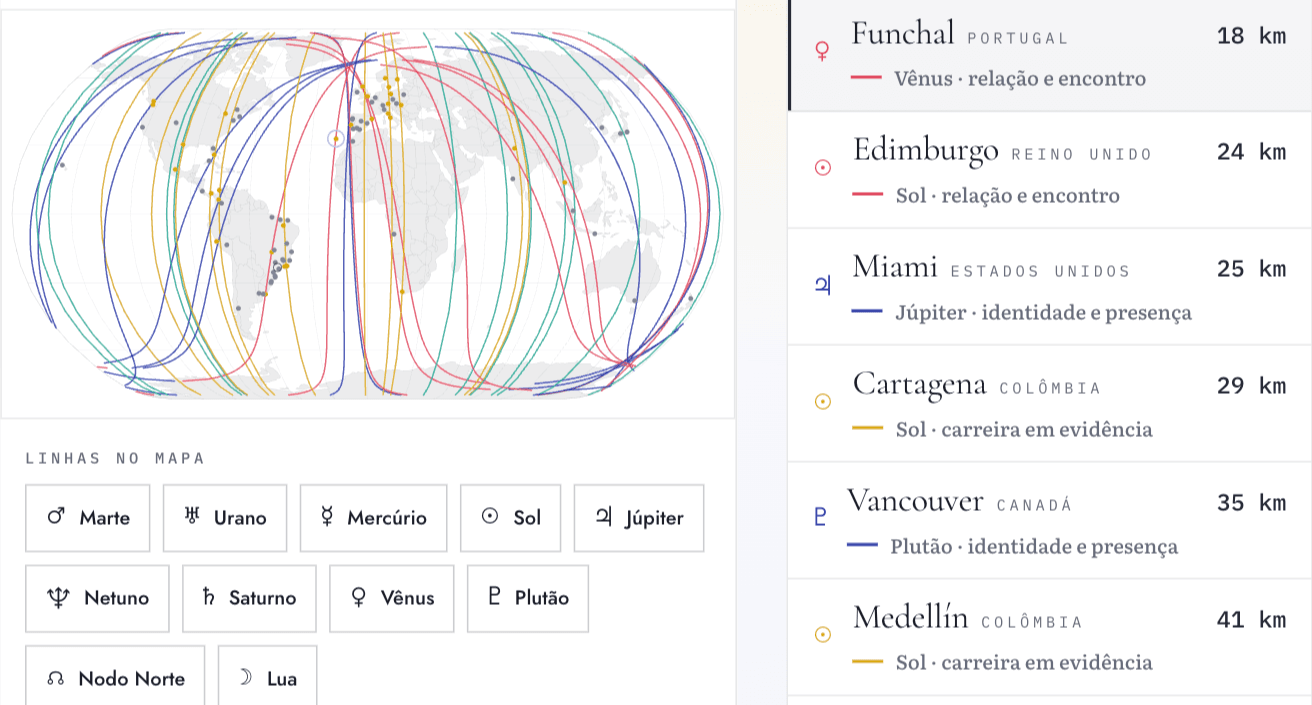Open the Miami city name
Screen dimensions: 1312x705
[895, 267]
